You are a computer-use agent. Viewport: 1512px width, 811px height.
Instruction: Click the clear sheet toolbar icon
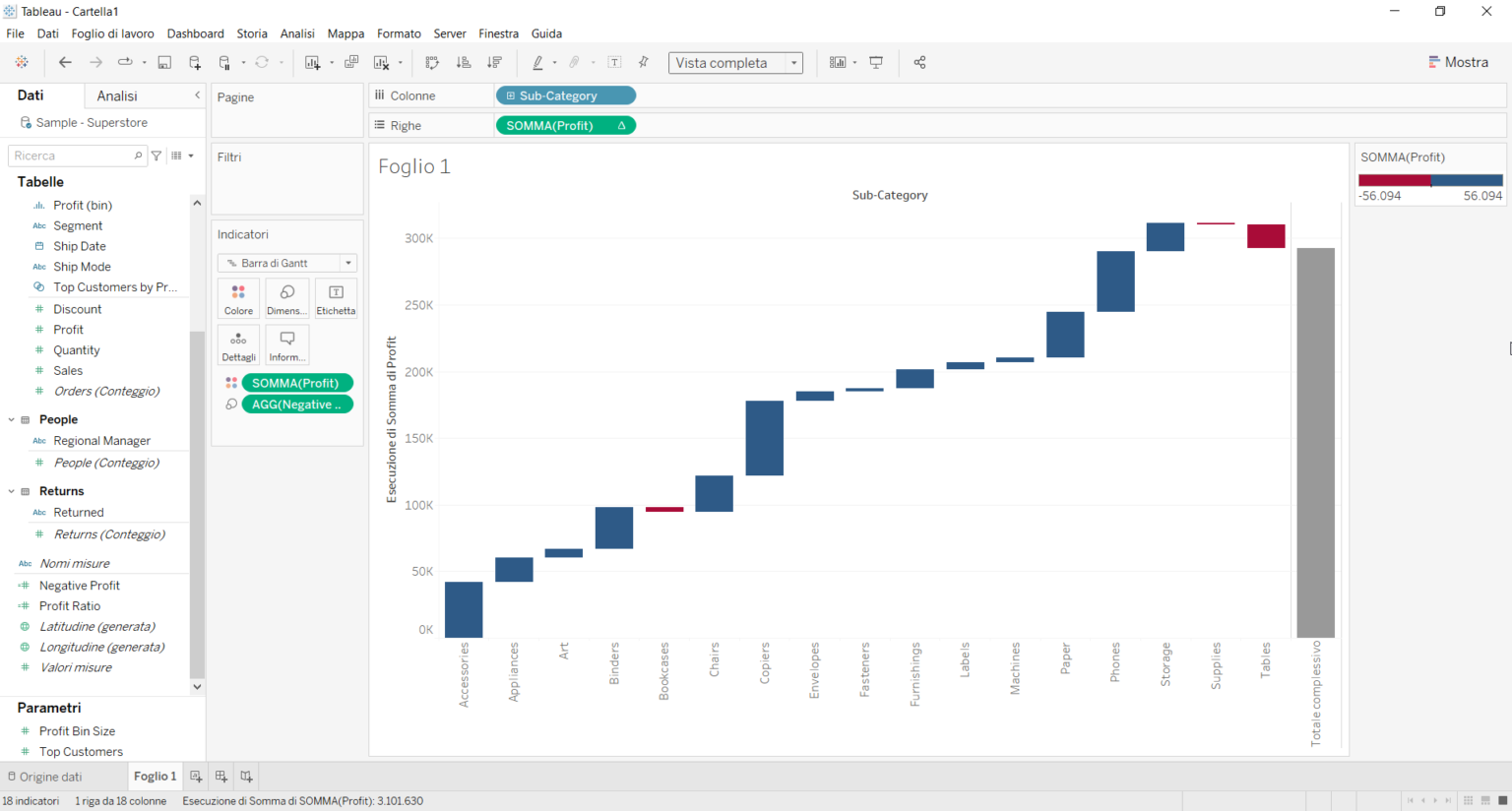381,62
